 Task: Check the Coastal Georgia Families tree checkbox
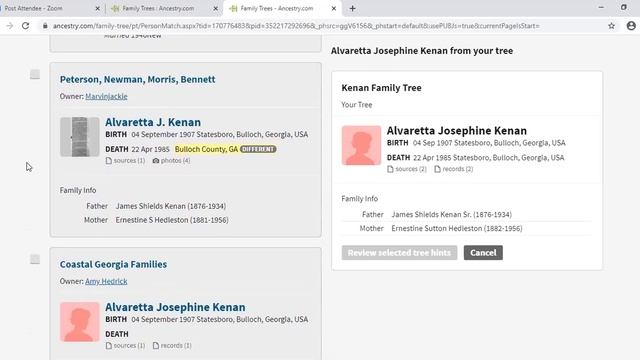point(35,259)
